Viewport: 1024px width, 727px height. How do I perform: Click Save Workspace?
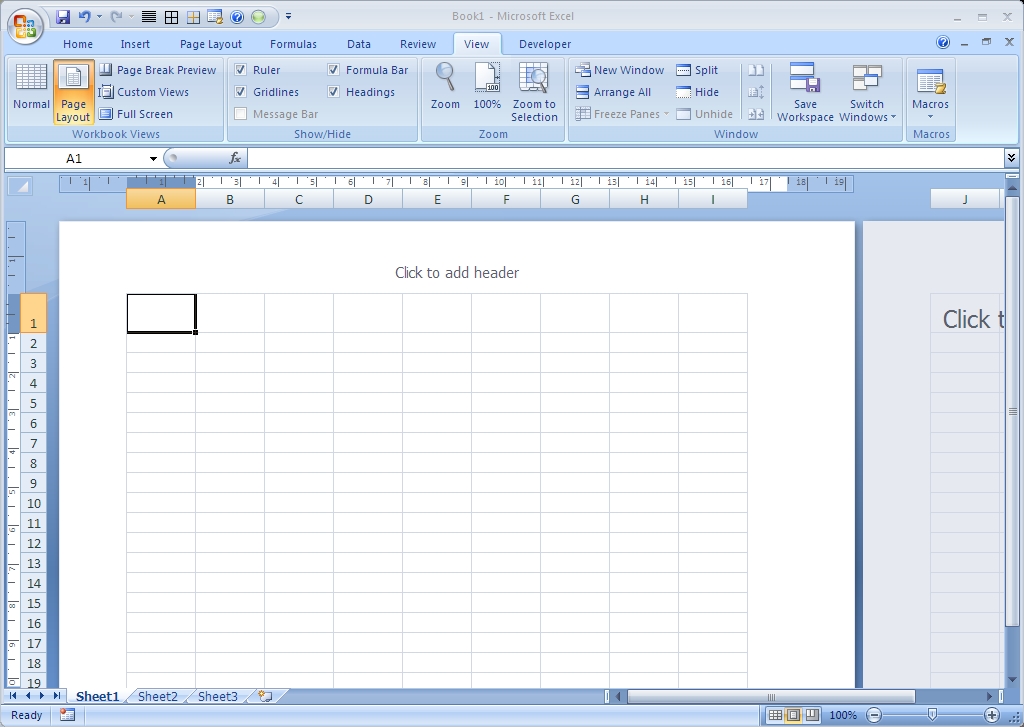click(x=805, y=93)
